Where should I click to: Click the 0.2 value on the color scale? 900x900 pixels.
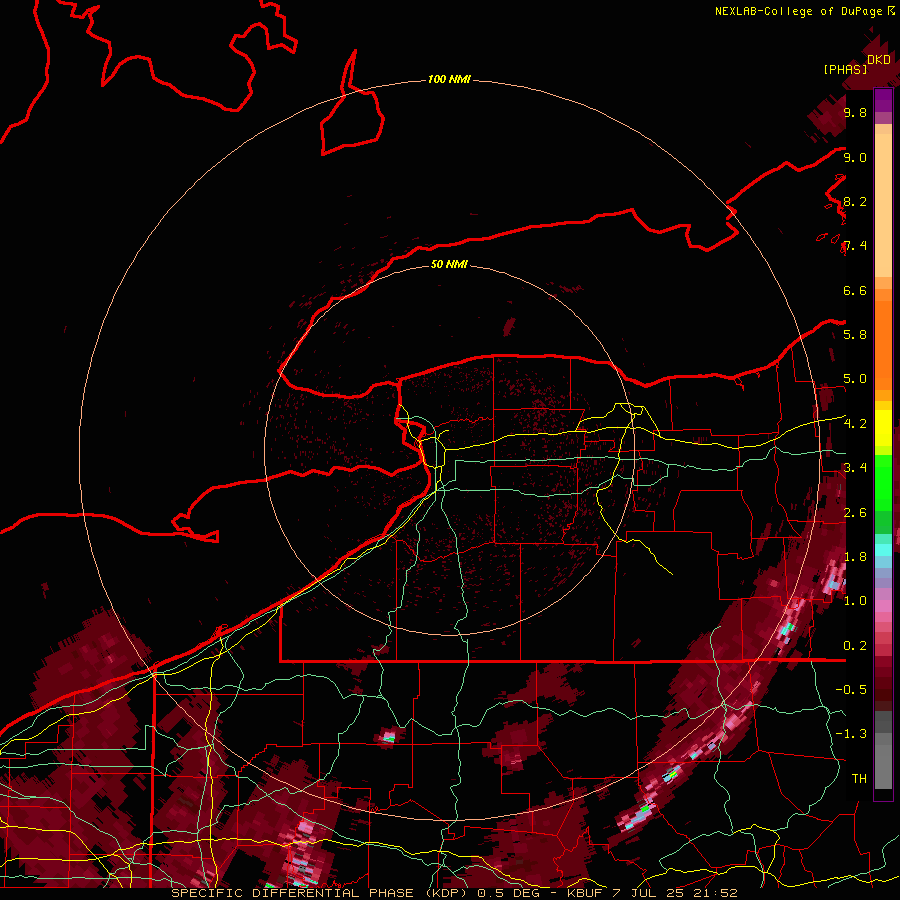coord(855,645)
